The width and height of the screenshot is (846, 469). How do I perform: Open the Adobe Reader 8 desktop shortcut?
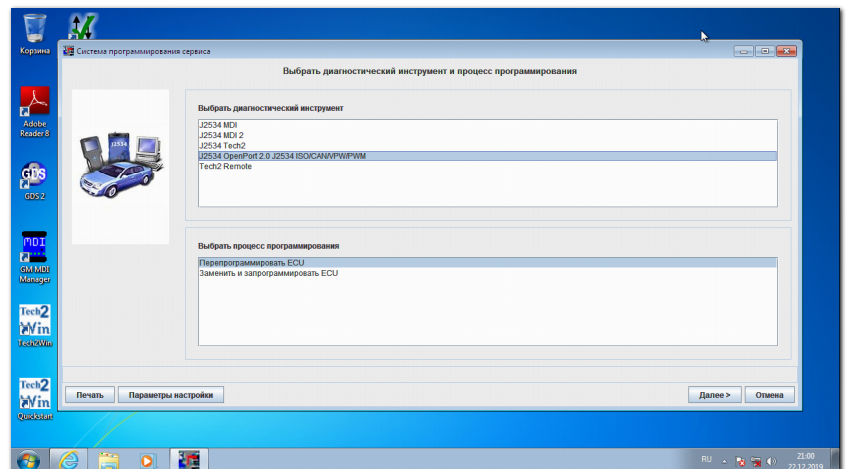(x=35, y=112)
